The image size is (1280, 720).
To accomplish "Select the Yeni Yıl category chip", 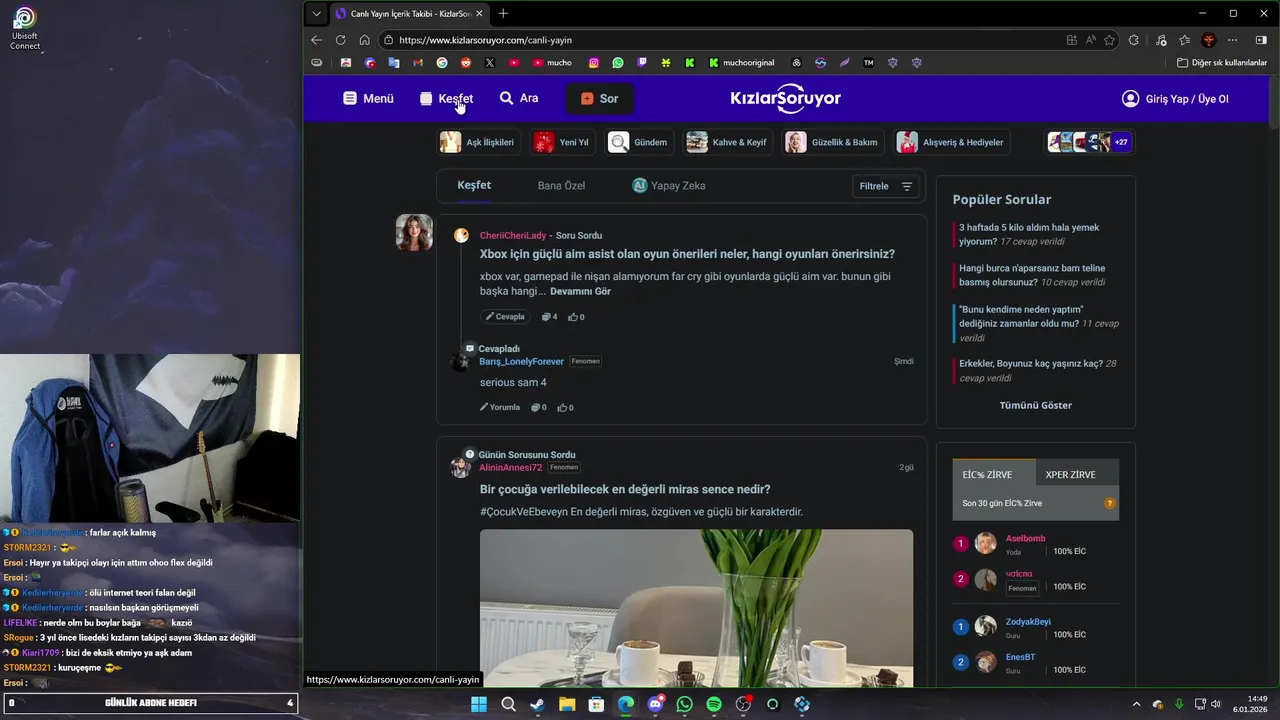I will pyautogui.click(x=562, y=142).
